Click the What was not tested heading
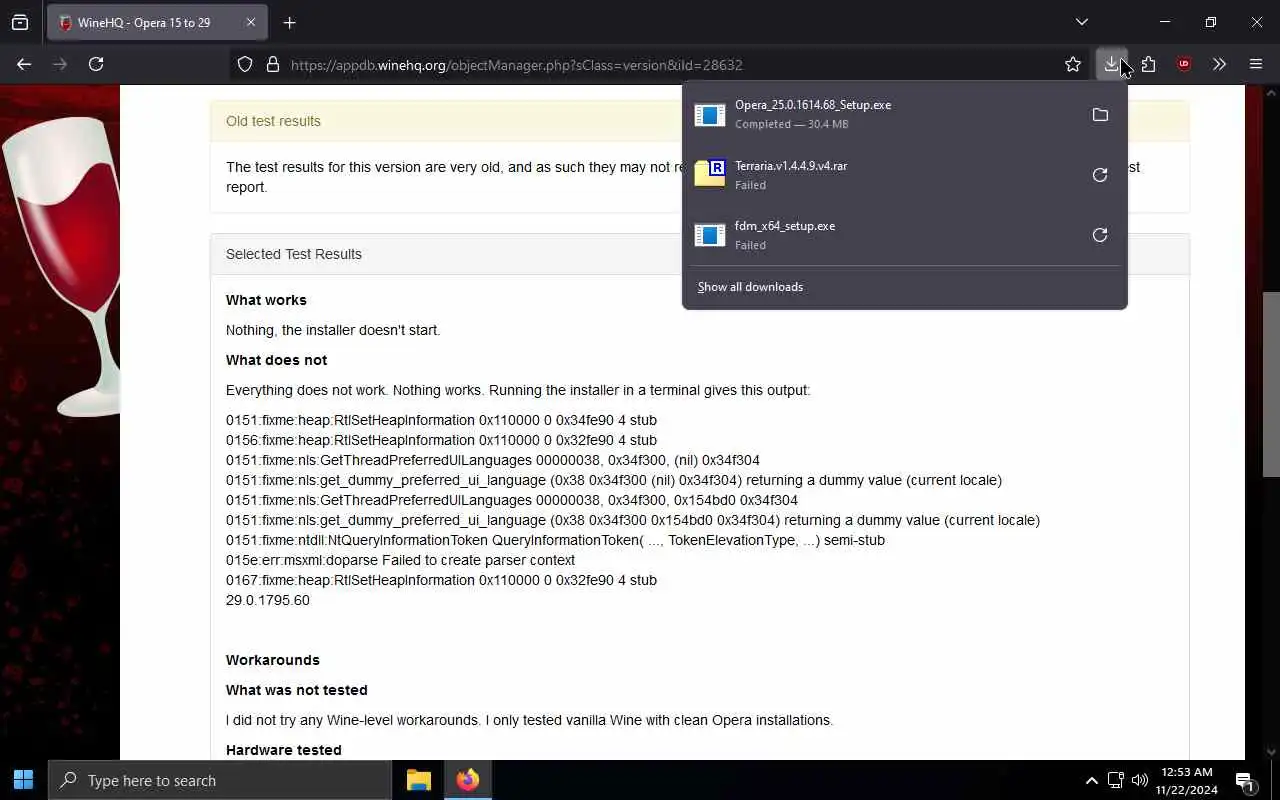Viewport: 1280px width, 800px height. click(x=297, y=690)
